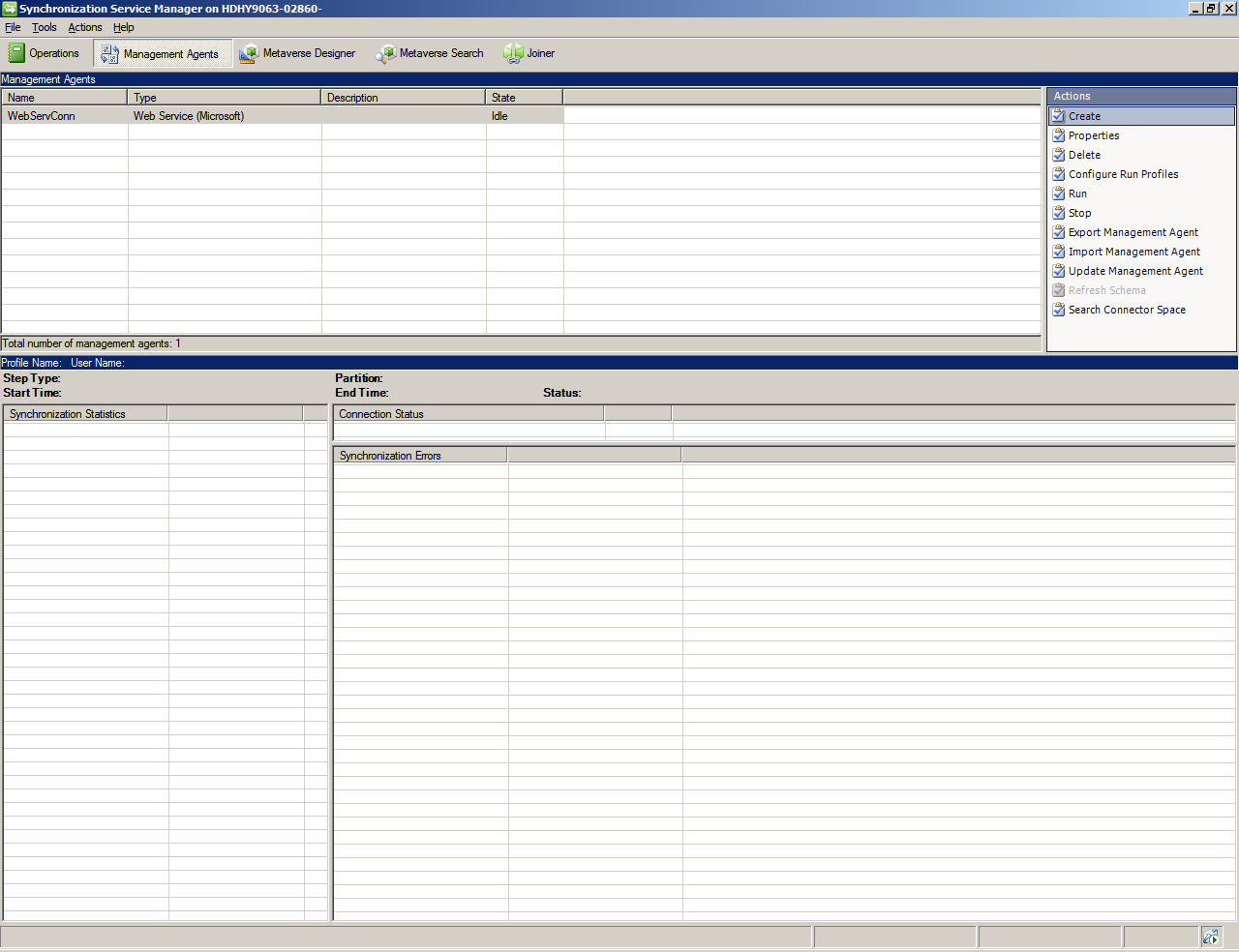This screenshot has height=952, width=1239.
Task: Click the icon beside Create action
Action: 1059,116
